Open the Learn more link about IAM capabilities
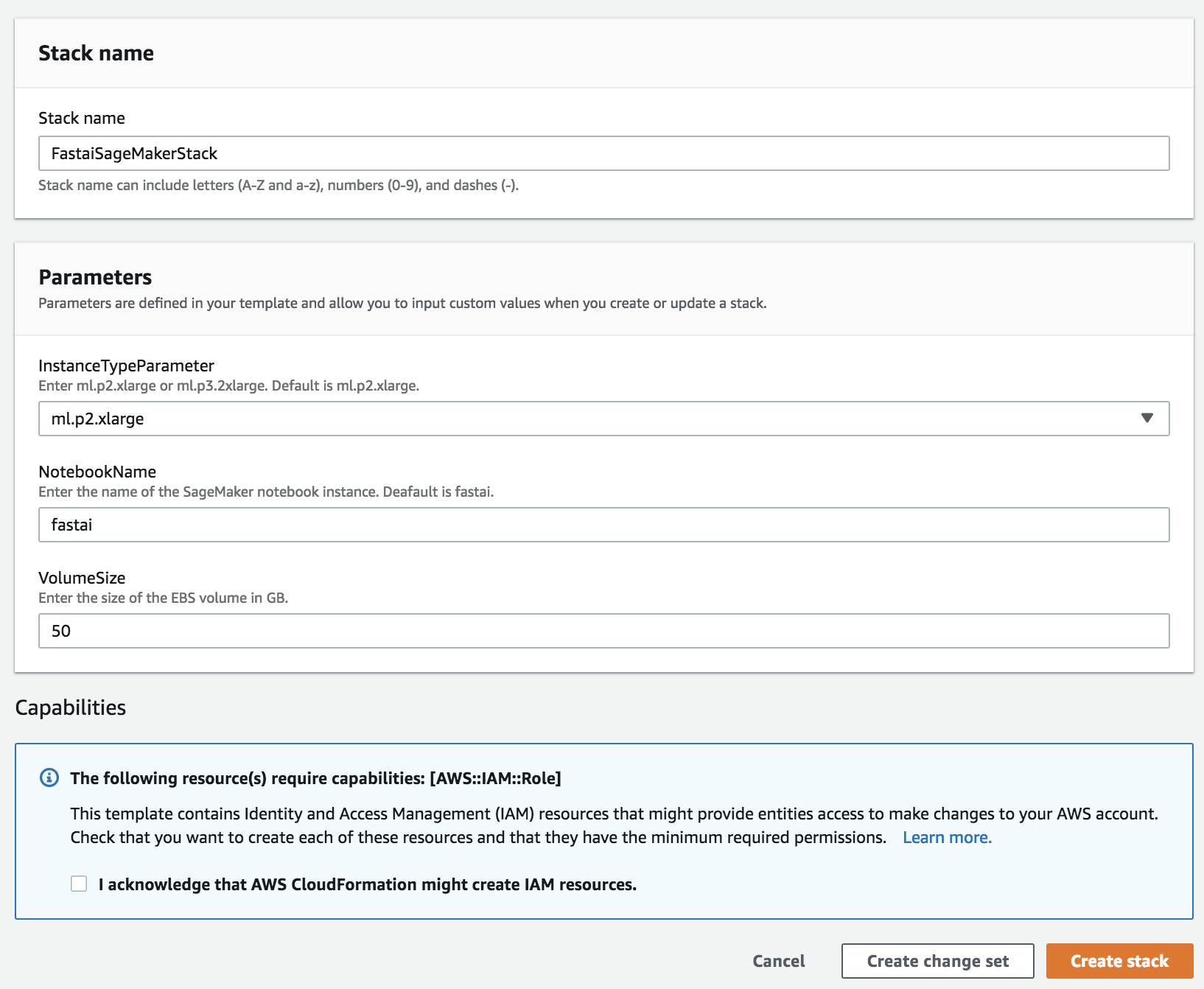The width and height of the screenshot is (1204, 989). (947, 837)
